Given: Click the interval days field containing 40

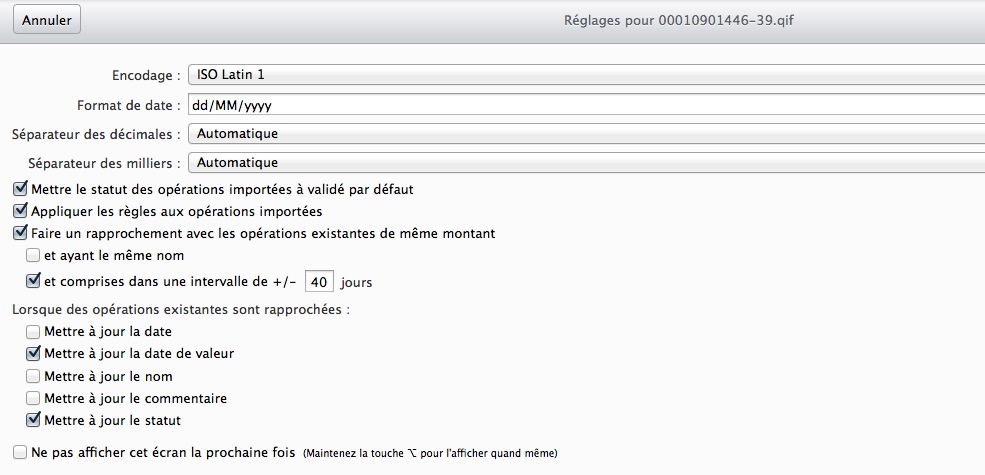Looking at the screenshot, I should 319,282.
